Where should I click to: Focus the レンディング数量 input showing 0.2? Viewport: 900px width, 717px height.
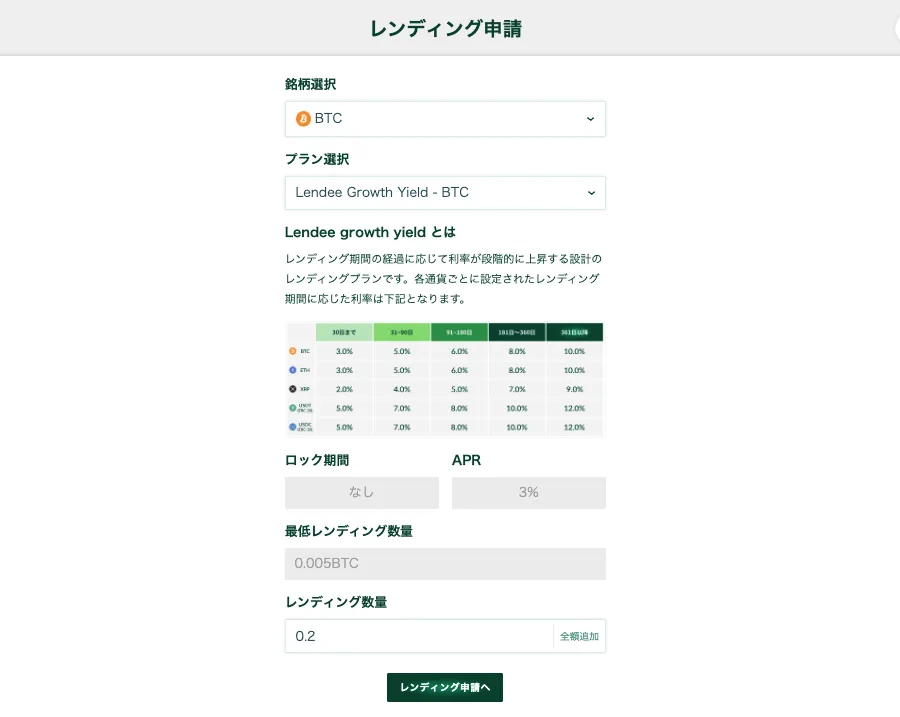pyautogui.click(x=419, y=636)
